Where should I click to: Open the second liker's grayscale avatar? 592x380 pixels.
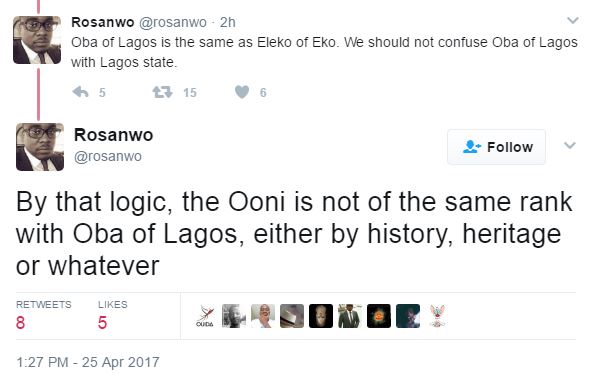tap(234, 316)
